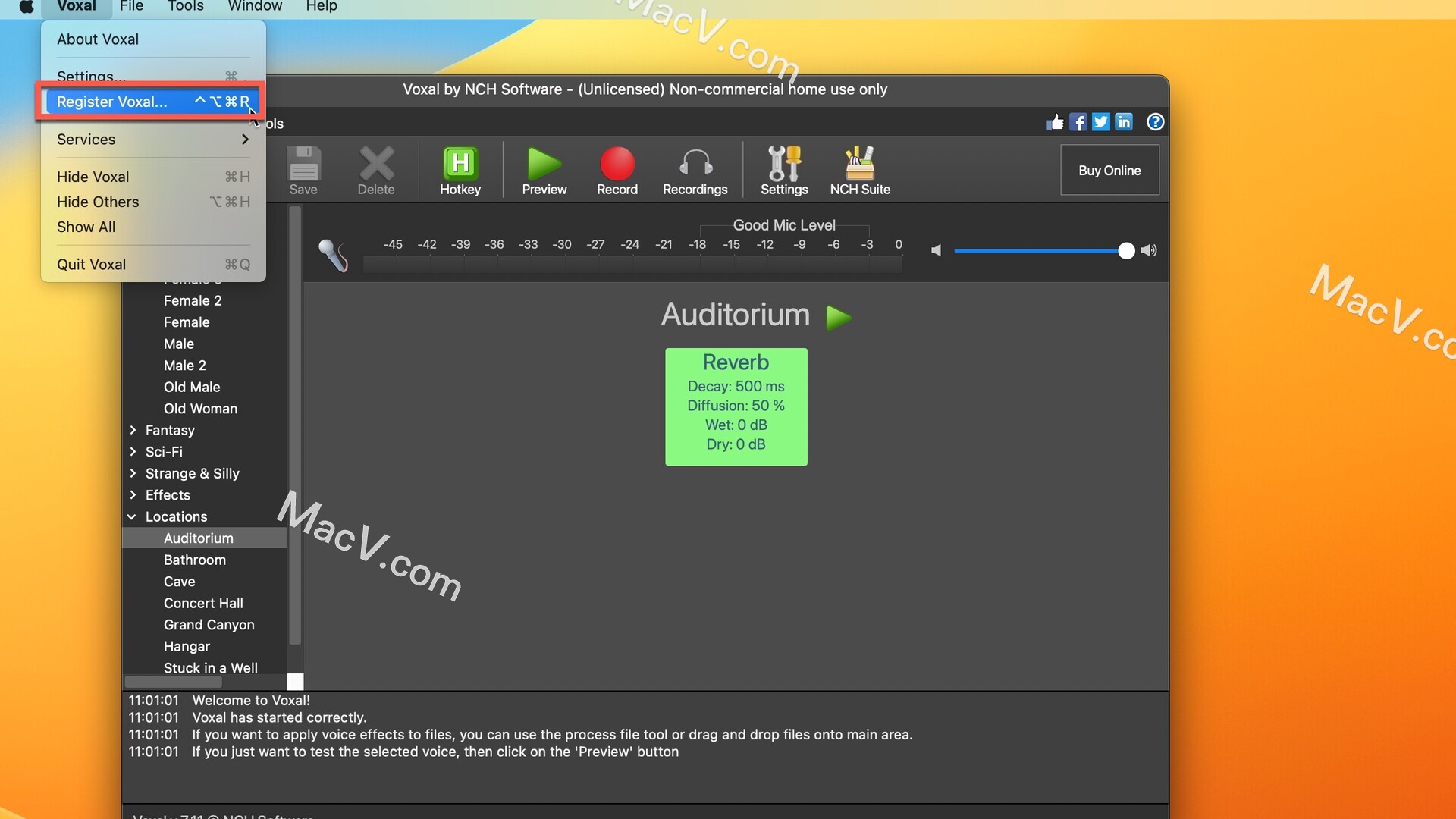Select the Concert Hall location
The height and width of the screenshot is (819, 1456).
(x=205, y=604)
